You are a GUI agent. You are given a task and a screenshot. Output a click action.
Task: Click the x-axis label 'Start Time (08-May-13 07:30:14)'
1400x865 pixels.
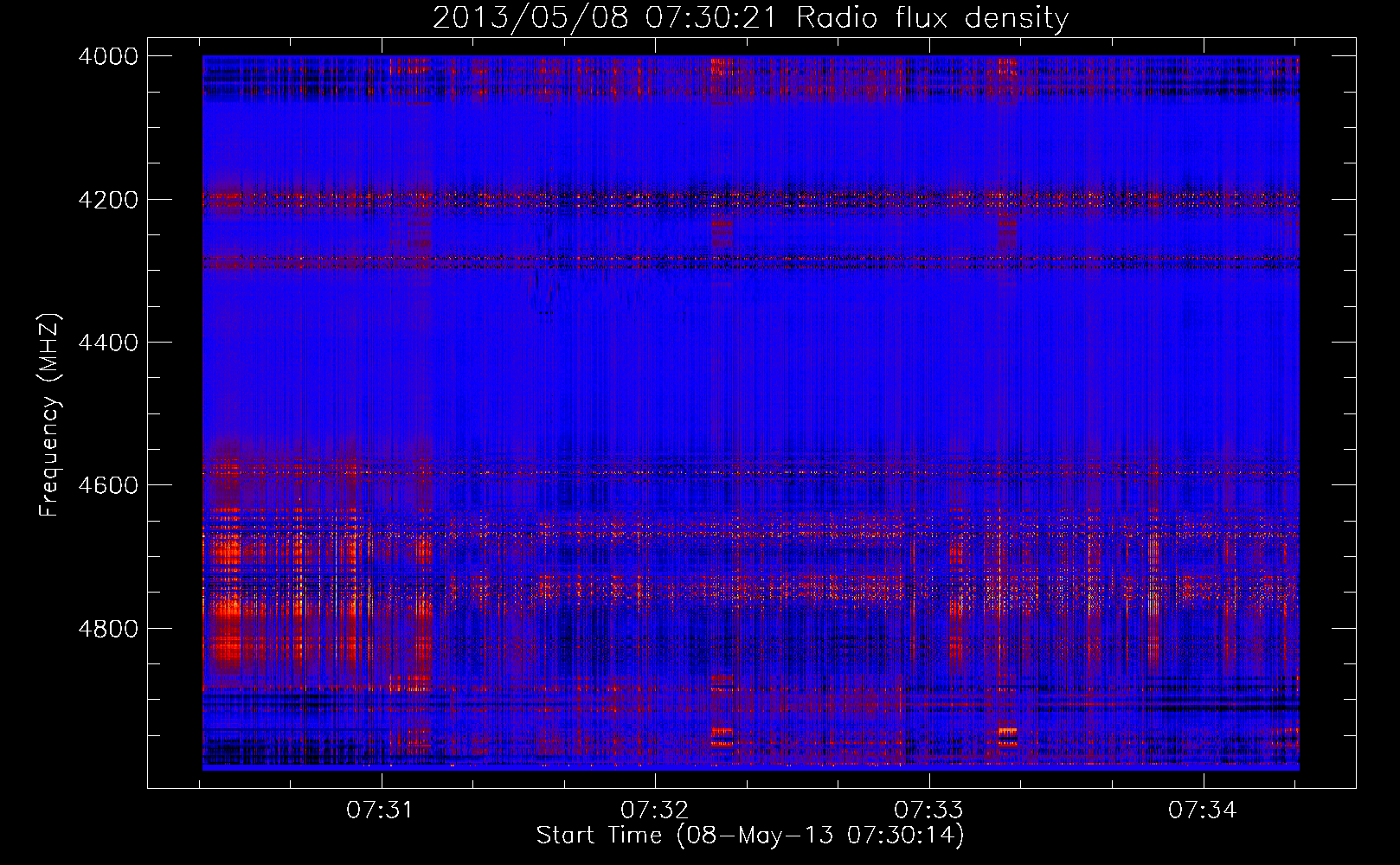pos(750,836)
